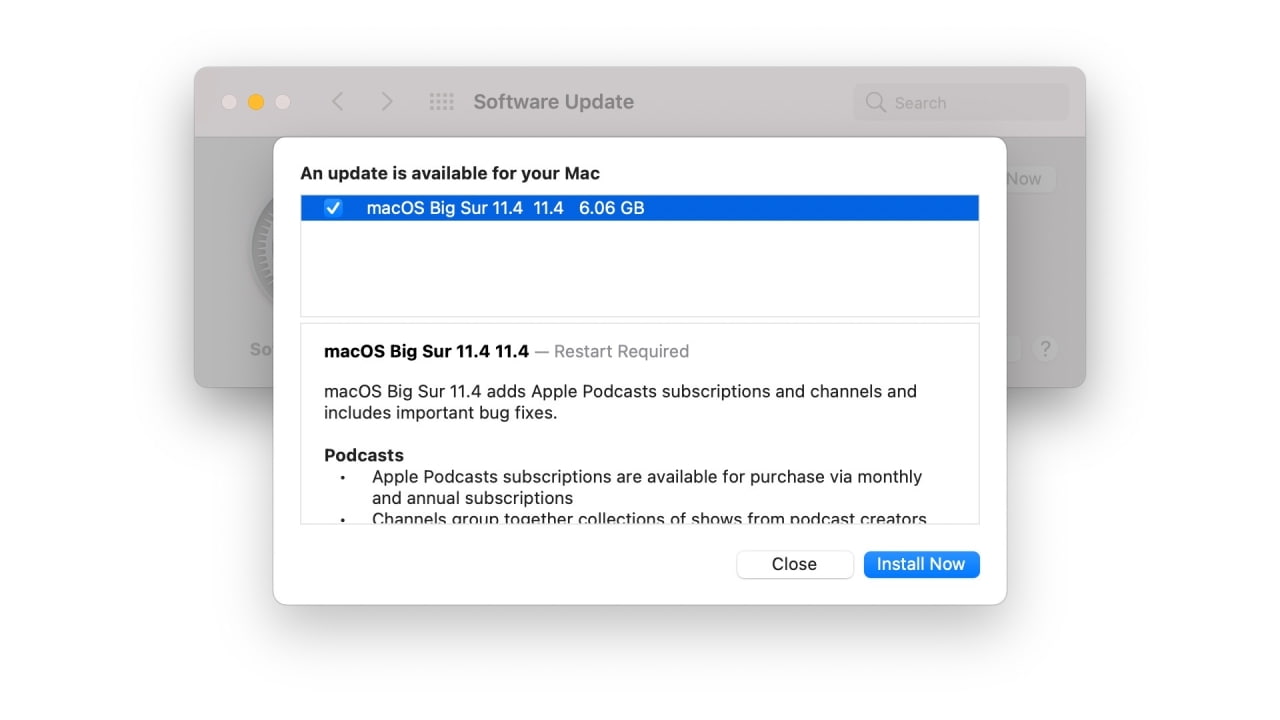Click the magnifying glass in the search field
The height and width of the screenshot is (720, 1280).
point(875,102)
